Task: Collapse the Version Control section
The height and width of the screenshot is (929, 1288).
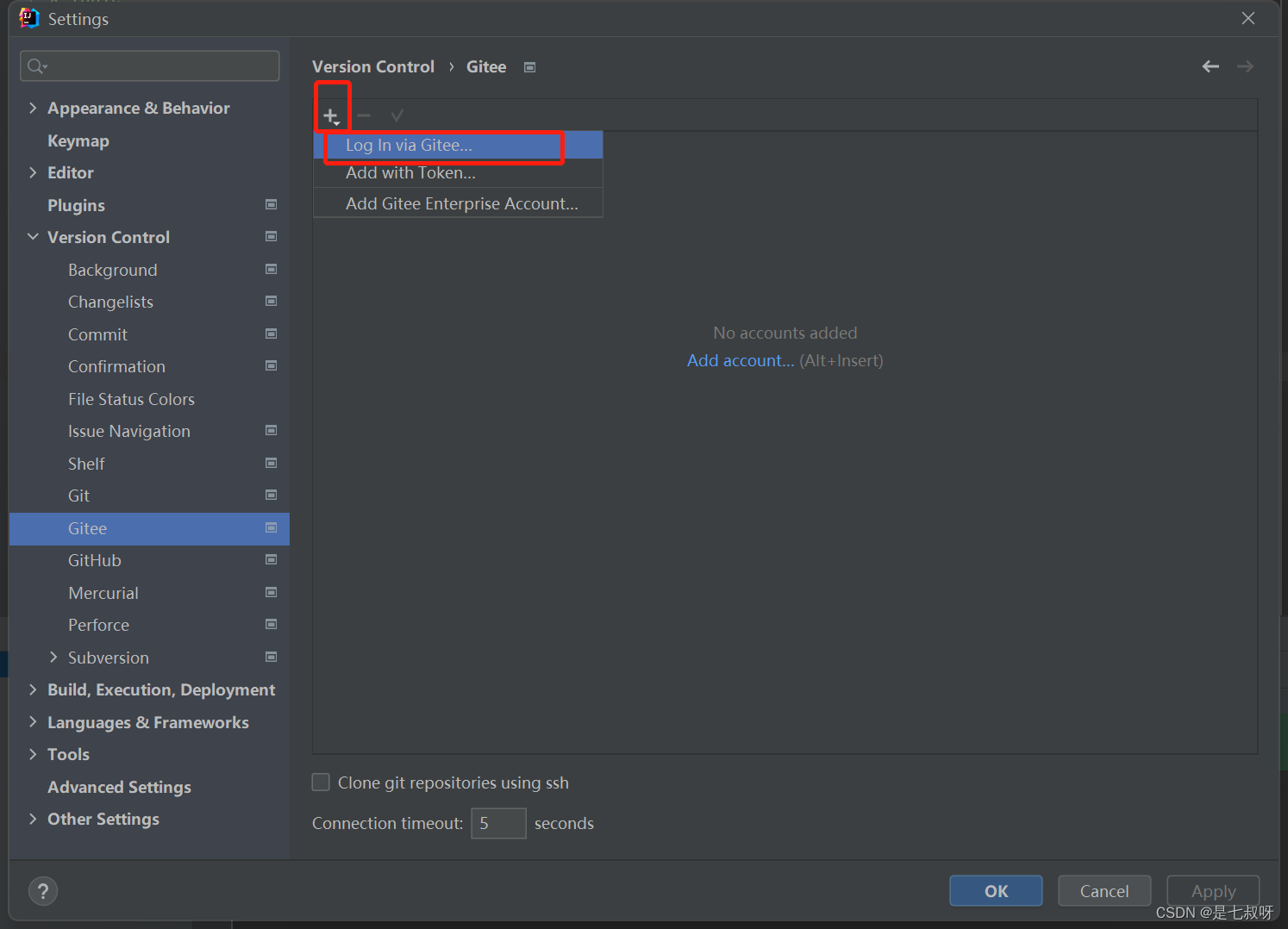Action: point(33,237)
